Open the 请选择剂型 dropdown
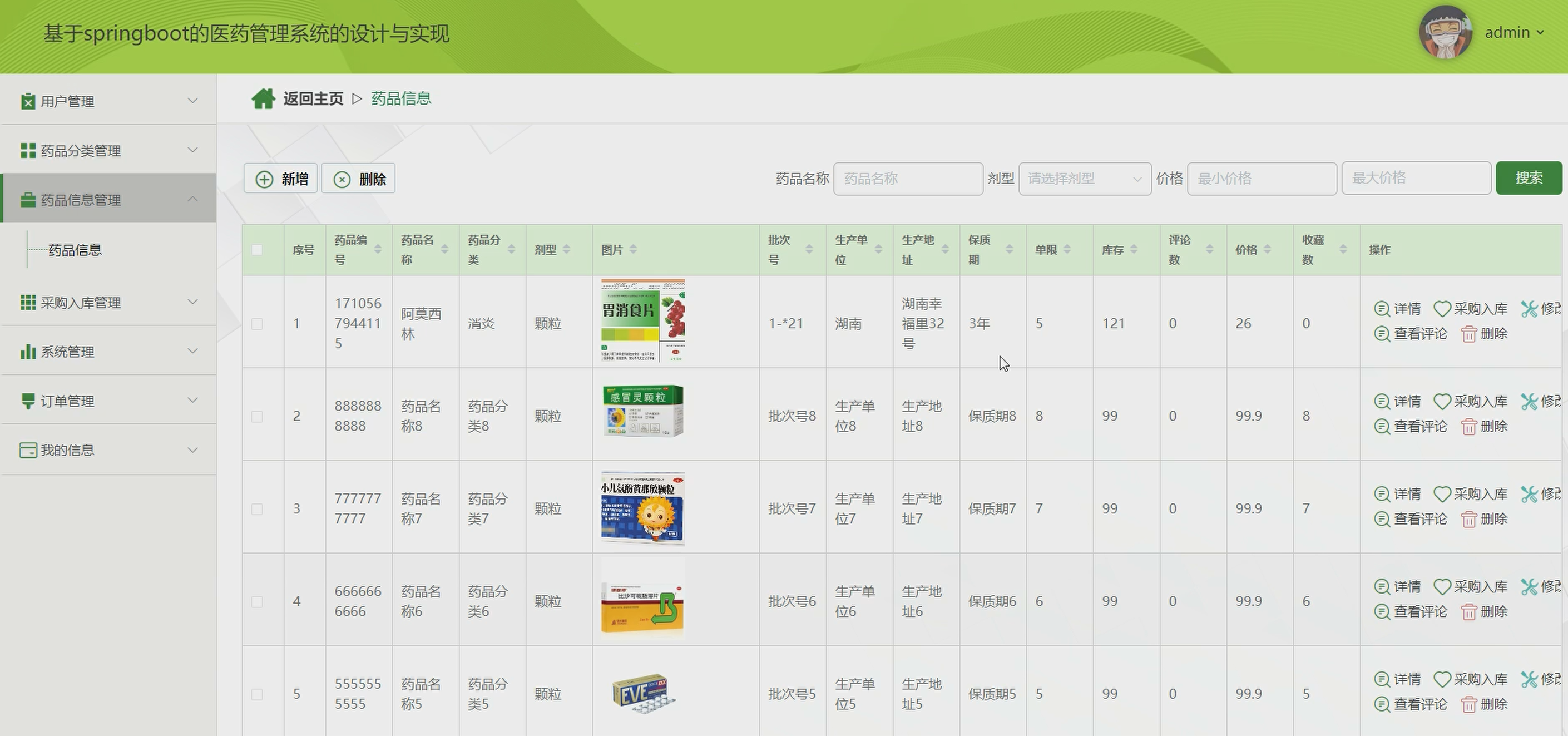 click(1085, 179)
